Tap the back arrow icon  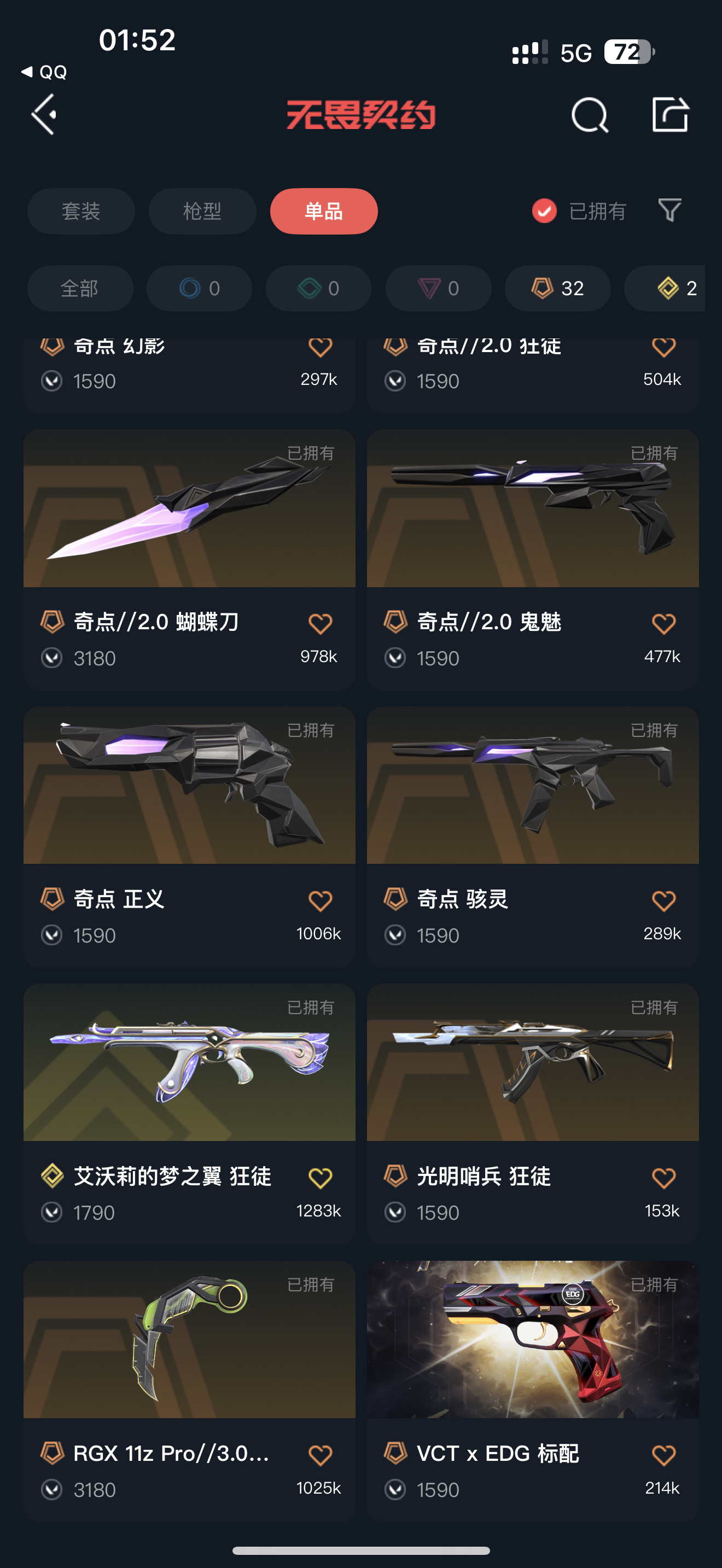(x=44, y=114)
